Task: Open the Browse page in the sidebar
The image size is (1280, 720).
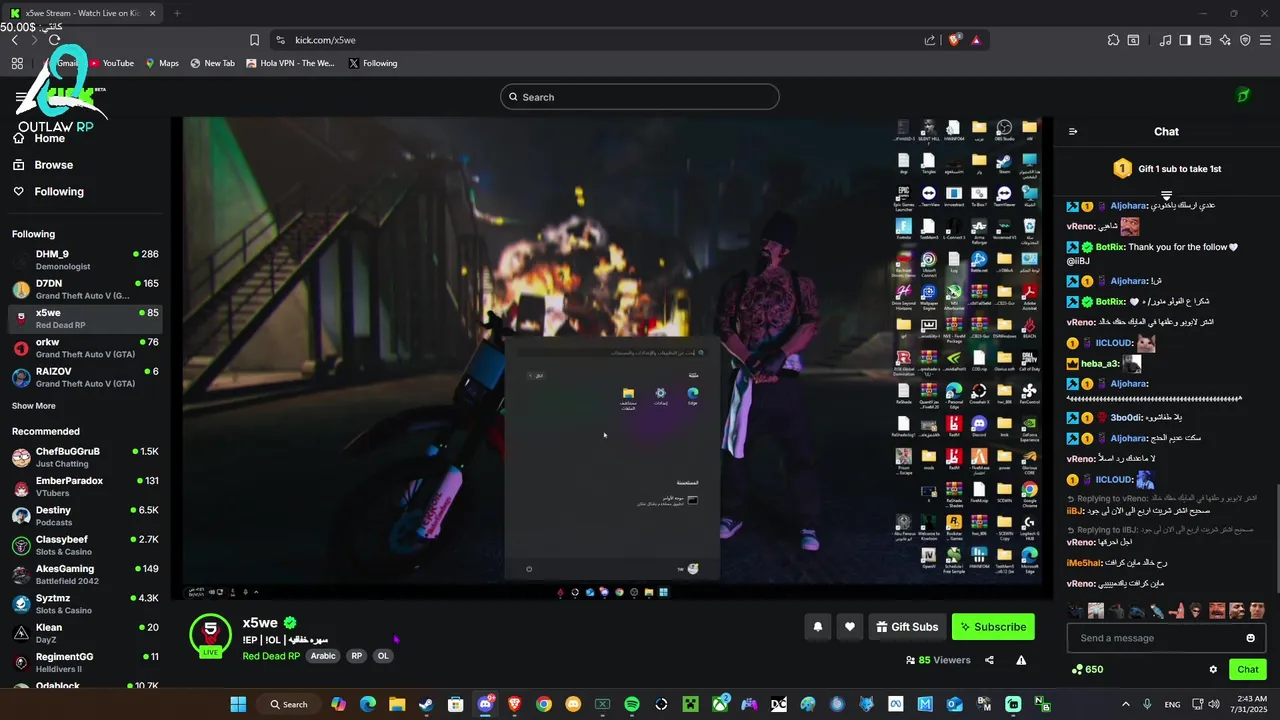Action: click(x=44, y=165)
